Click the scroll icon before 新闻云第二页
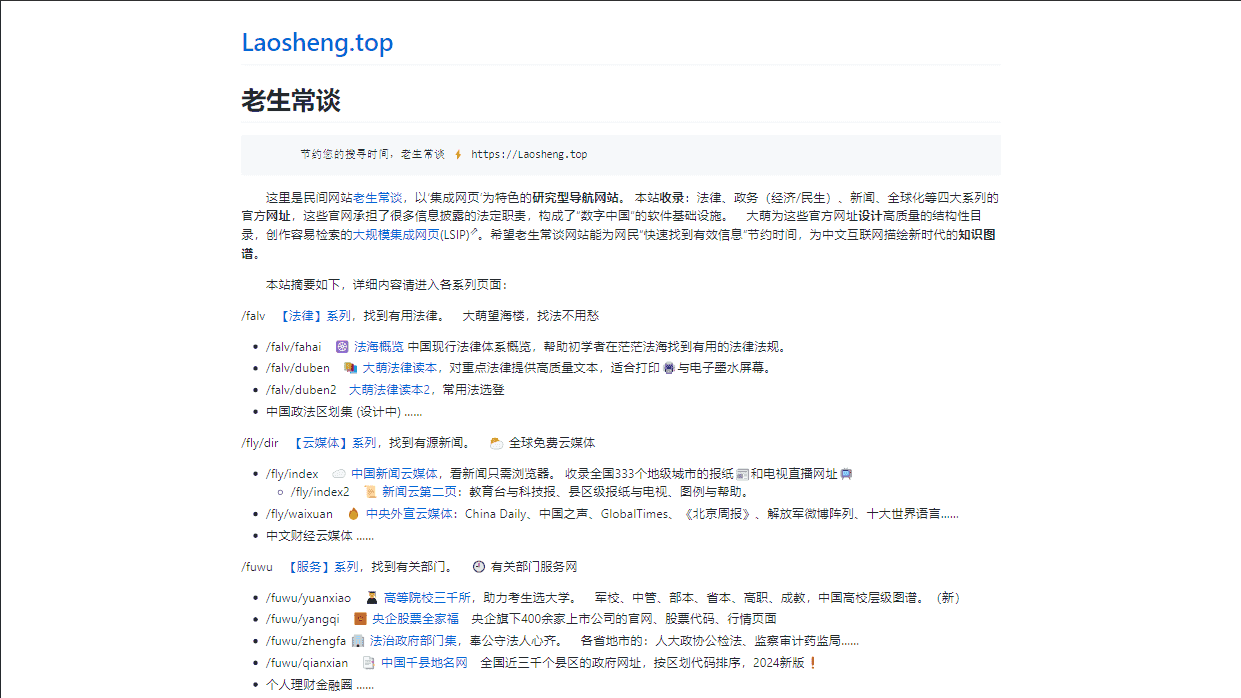 [370, 492]
